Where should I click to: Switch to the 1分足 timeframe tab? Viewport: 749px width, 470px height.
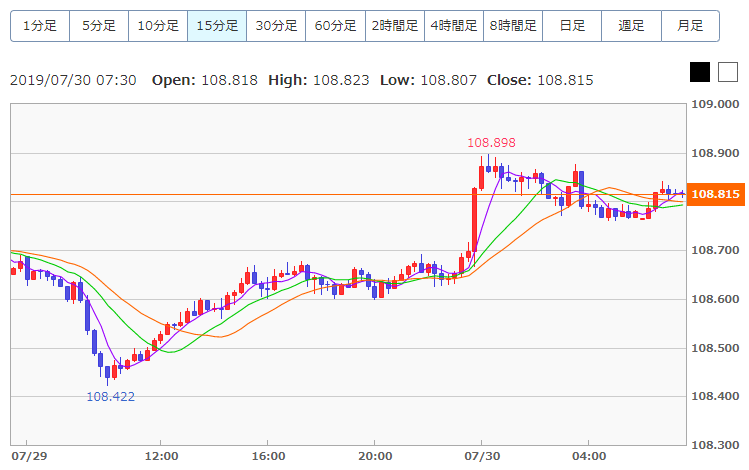click(x=40, y=26)
